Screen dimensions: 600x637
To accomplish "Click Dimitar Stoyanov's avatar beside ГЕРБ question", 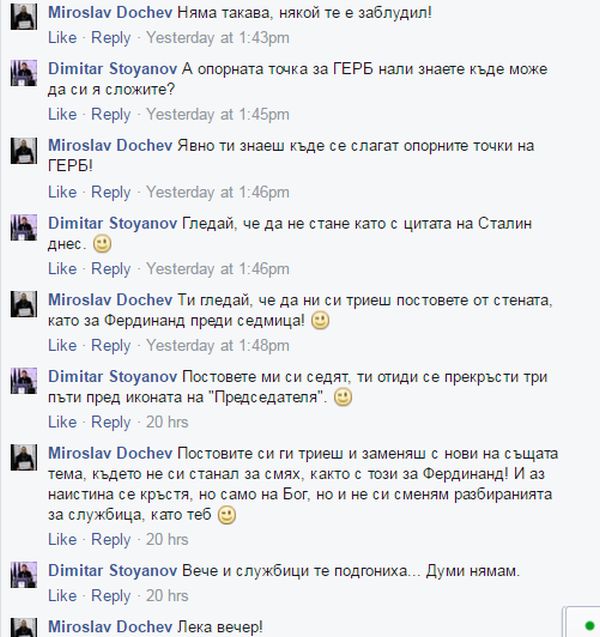I will (x=24, y=73).
